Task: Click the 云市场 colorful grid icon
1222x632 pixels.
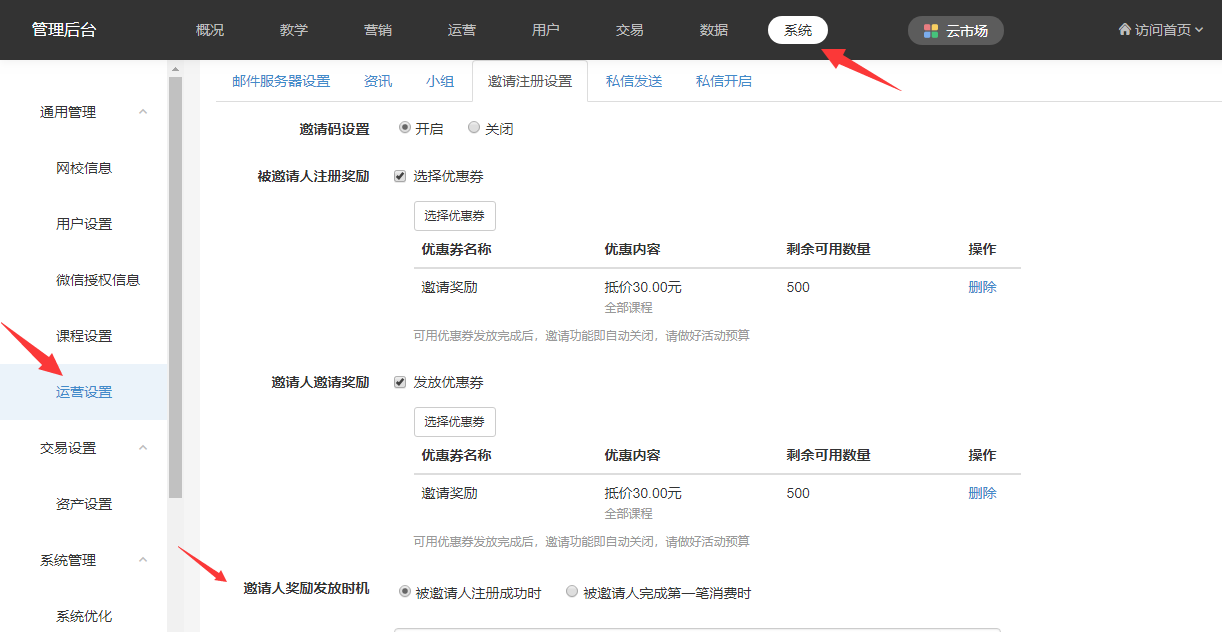Action: tap(931, 31)
